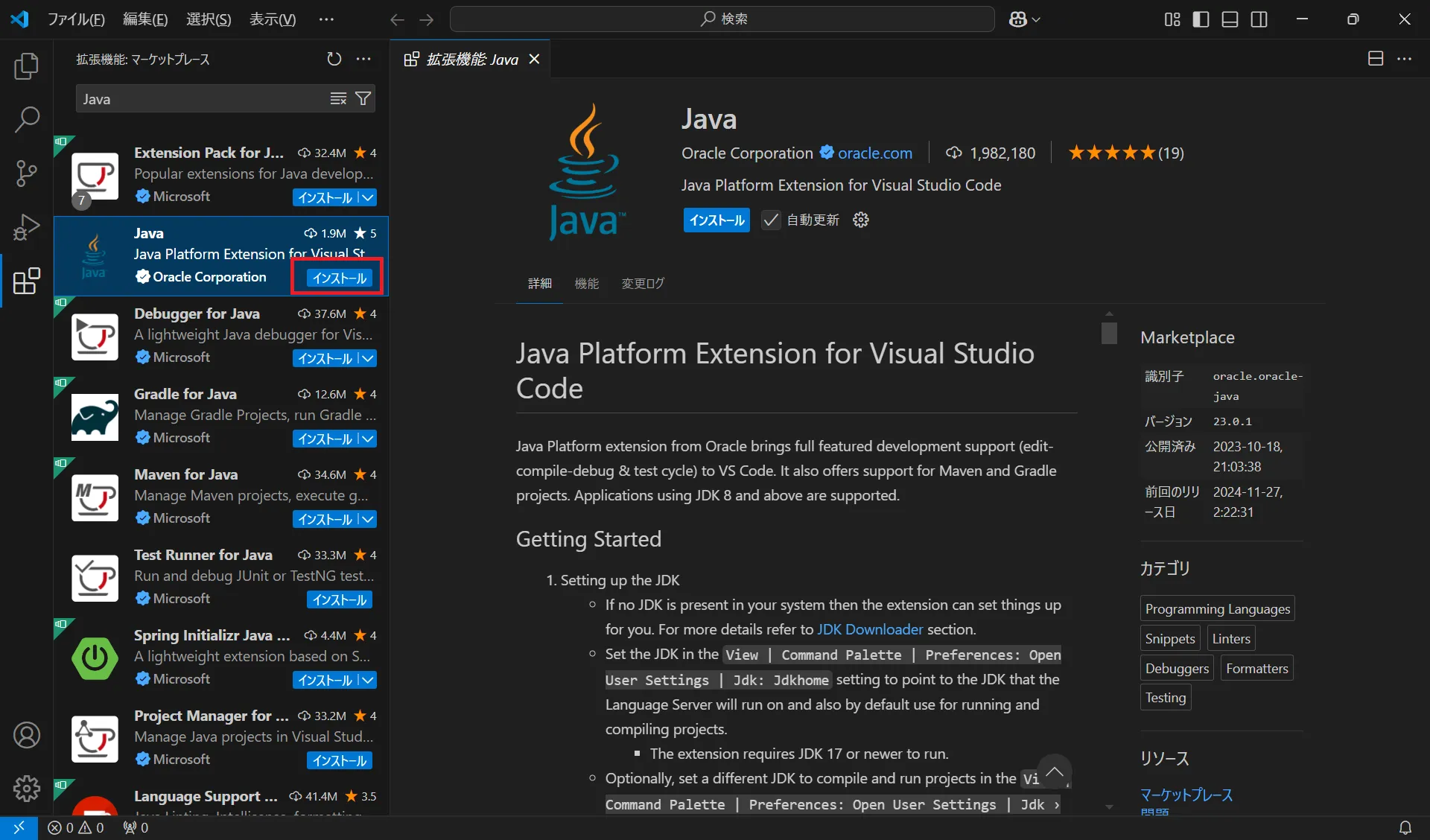Select the Extensions view icon
Viewport: 1430px width, 840px height.
(x=26, y=281)
